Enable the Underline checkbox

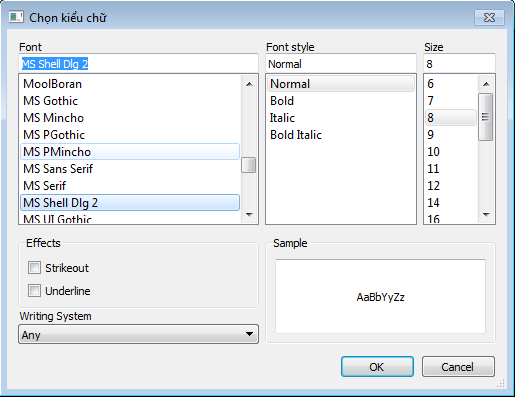coord(34,291)
